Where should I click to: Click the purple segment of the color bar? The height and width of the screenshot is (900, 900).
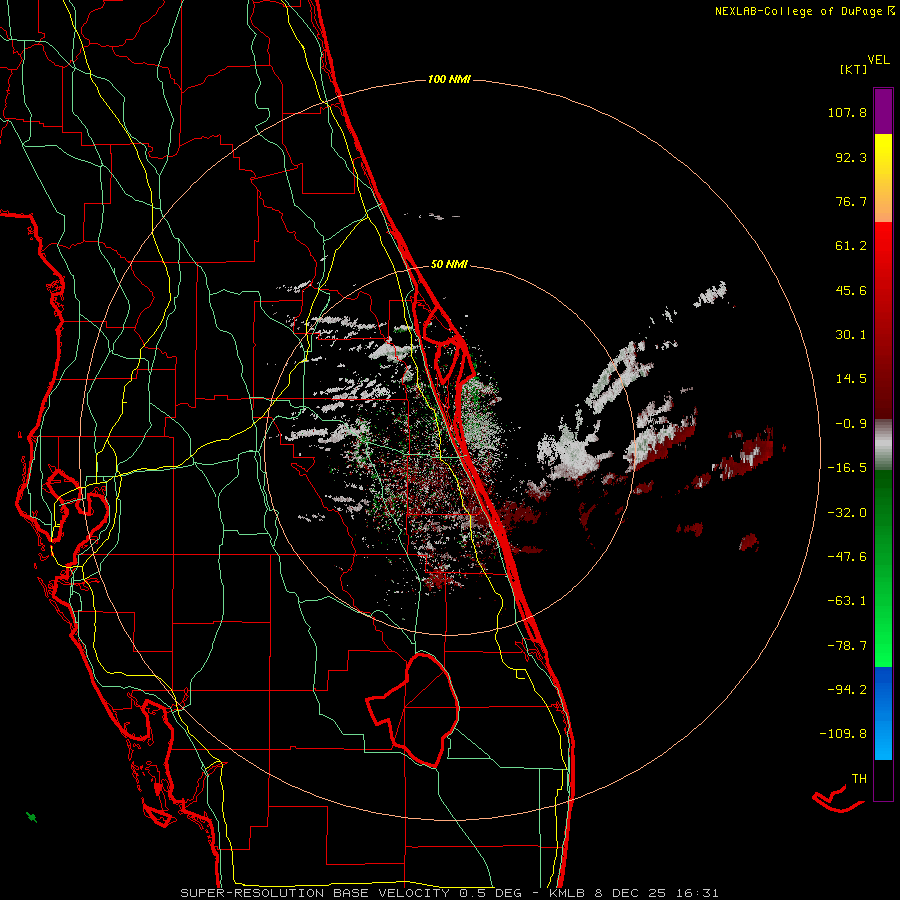(x=883, y=111)
